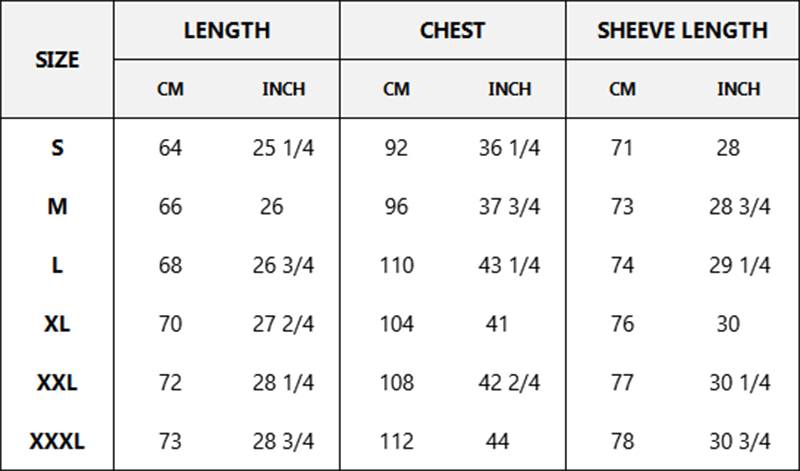This screenshot has width=800, height=471.
Task: Select the SHEEVE LENGTH header
Action: (x=683, y=30)
